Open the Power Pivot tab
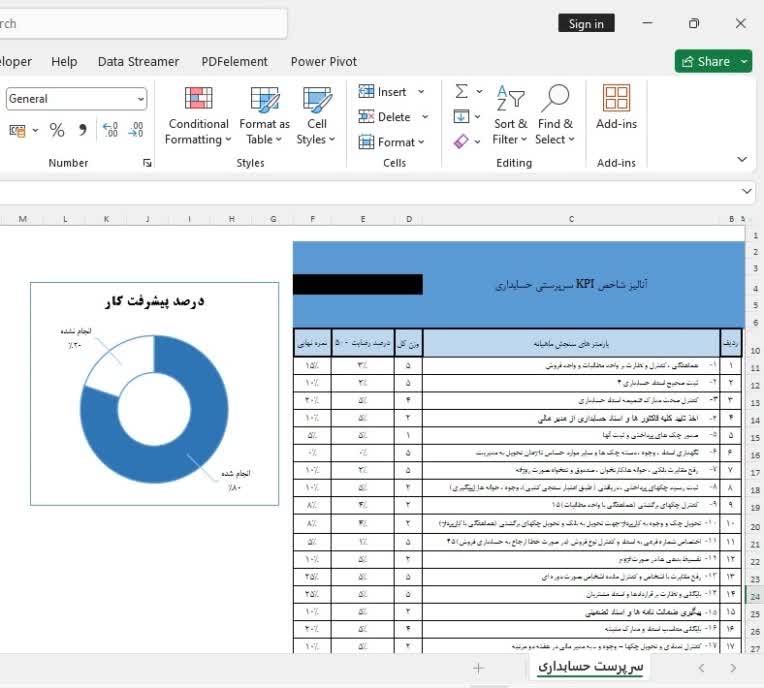Image resolution: width=764 pixels, height=688 pixels. 324,61
